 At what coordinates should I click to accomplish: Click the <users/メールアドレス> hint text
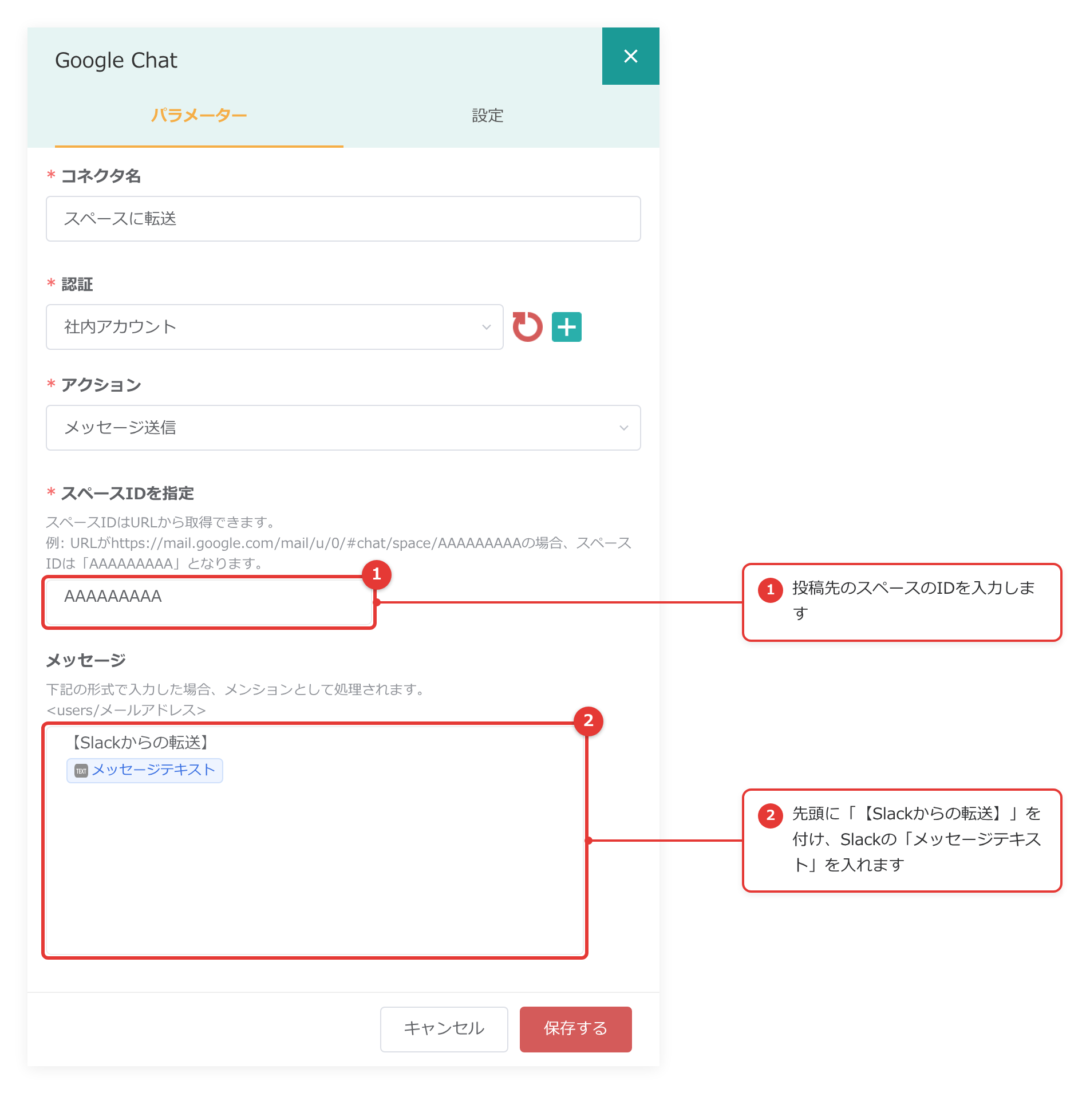tap(126, 710)
